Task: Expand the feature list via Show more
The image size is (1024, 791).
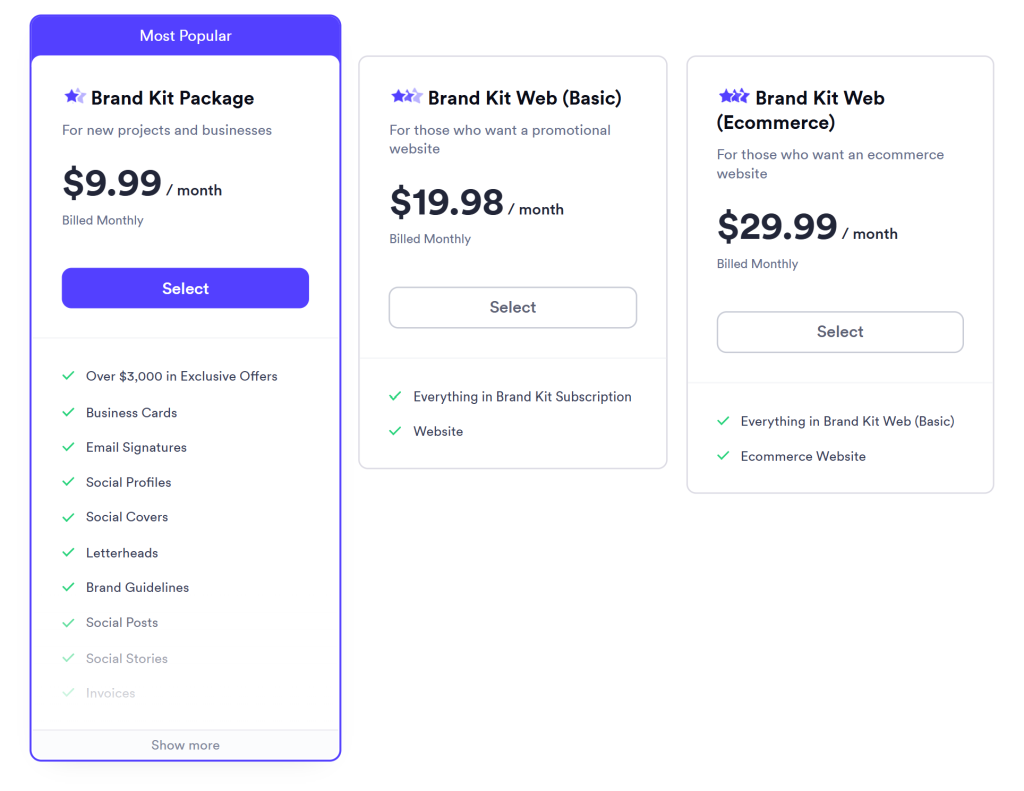Action: click(185, 744)
